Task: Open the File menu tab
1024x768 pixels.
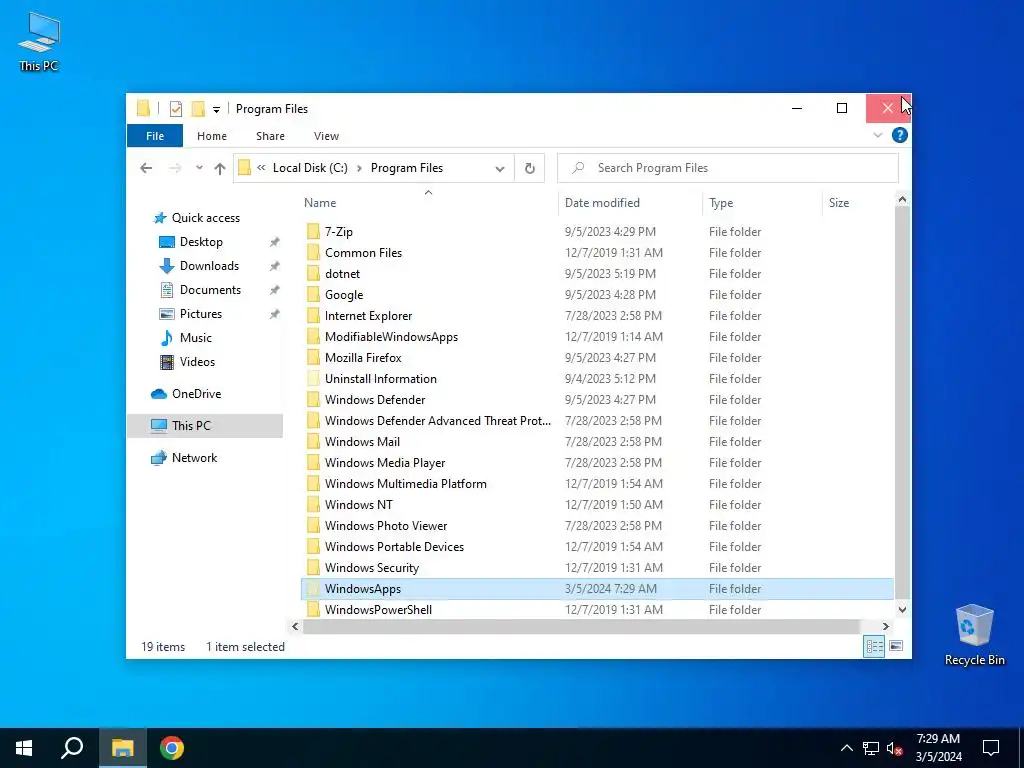Action: pyautogui.click(x=155, y=136)
